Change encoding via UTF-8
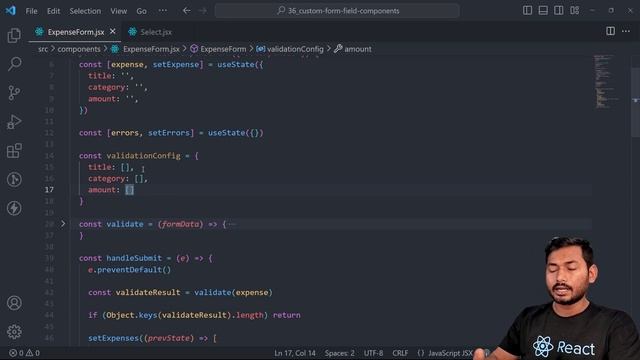Viewport: 640px width, 360px height. 373,353
